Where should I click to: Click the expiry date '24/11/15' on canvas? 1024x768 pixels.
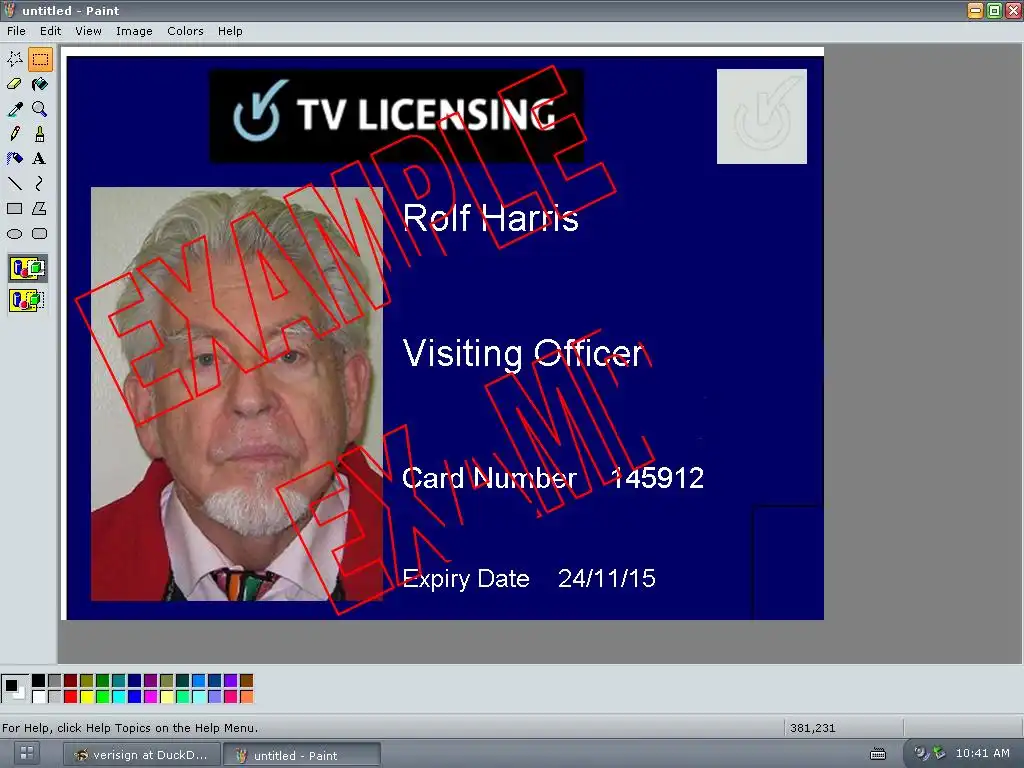point(607,579)
